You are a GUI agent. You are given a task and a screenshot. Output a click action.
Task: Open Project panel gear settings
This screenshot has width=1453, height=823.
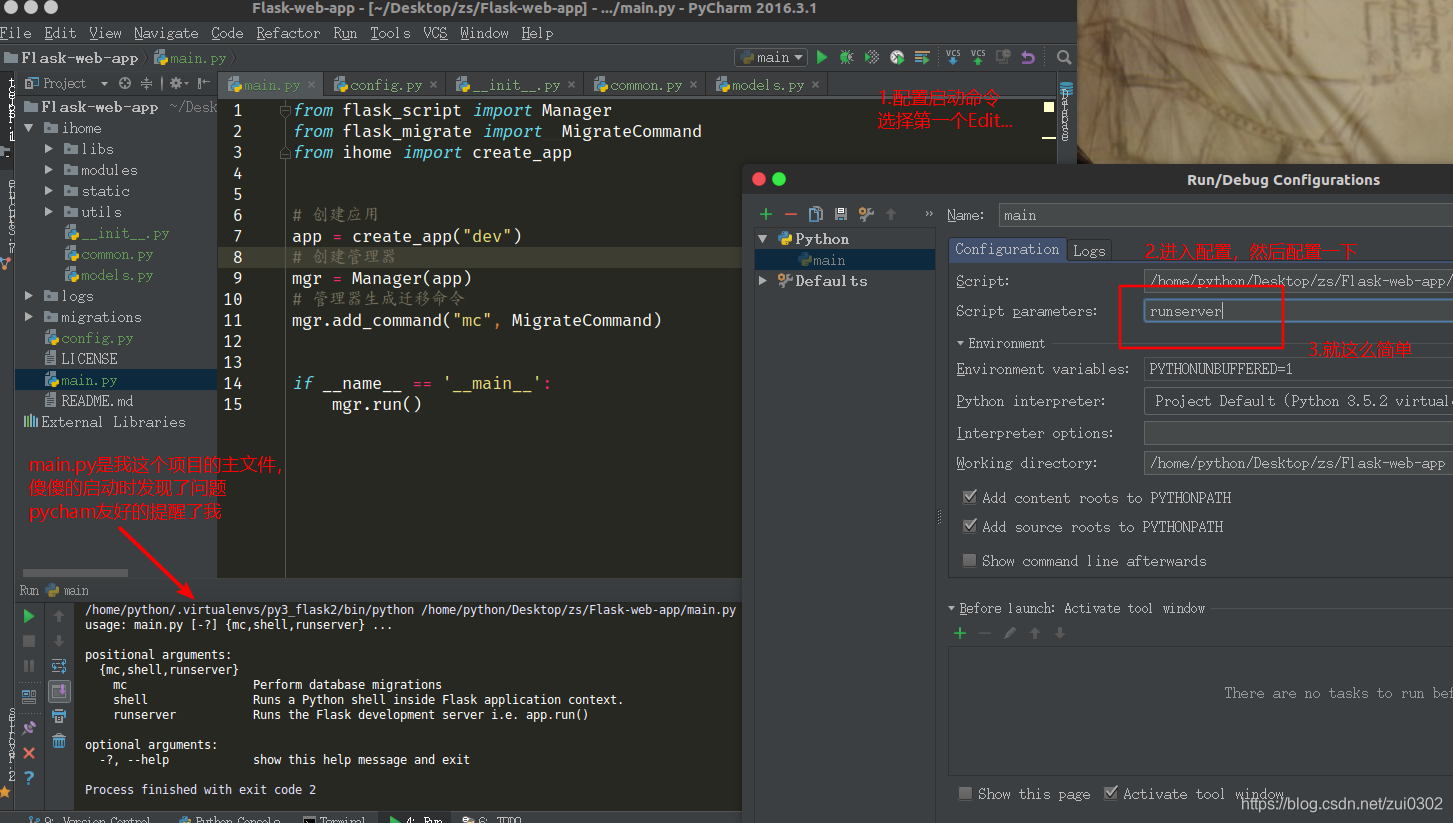tap(179, 84)
